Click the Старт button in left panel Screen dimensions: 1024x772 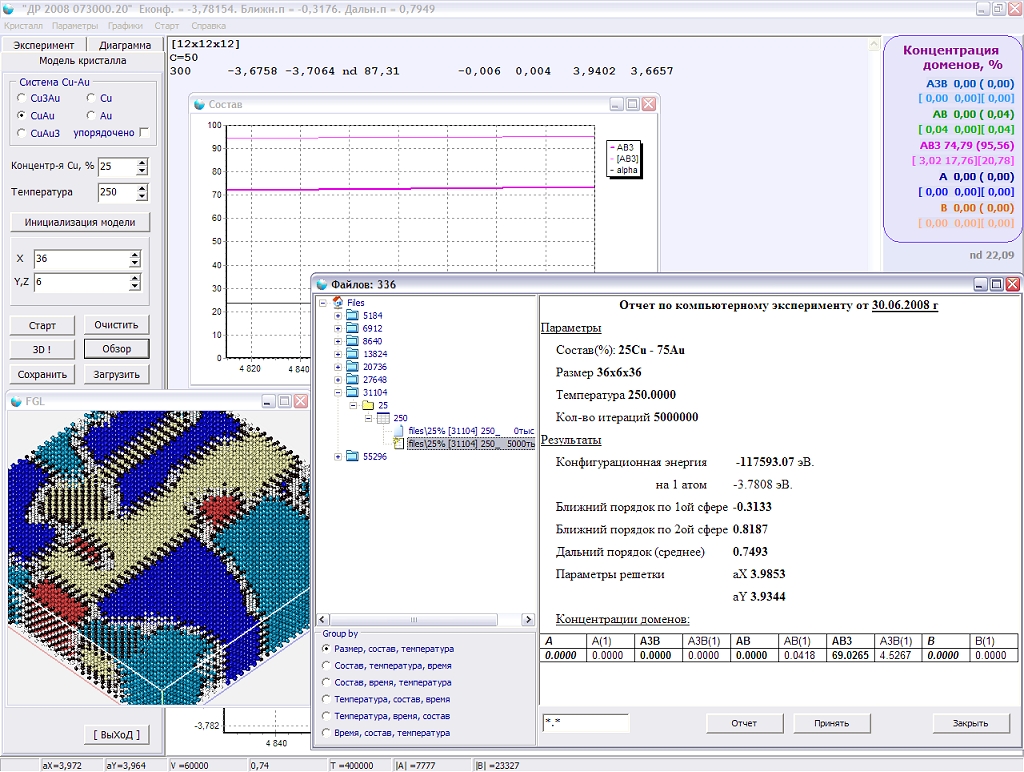tap(42, 325)
